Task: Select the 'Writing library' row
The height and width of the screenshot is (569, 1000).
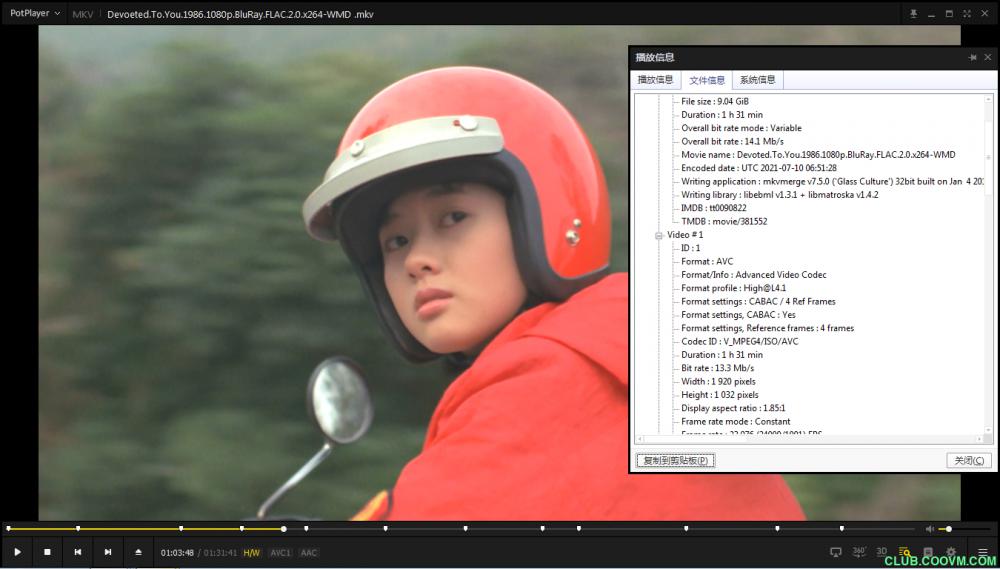Action: 779,195
